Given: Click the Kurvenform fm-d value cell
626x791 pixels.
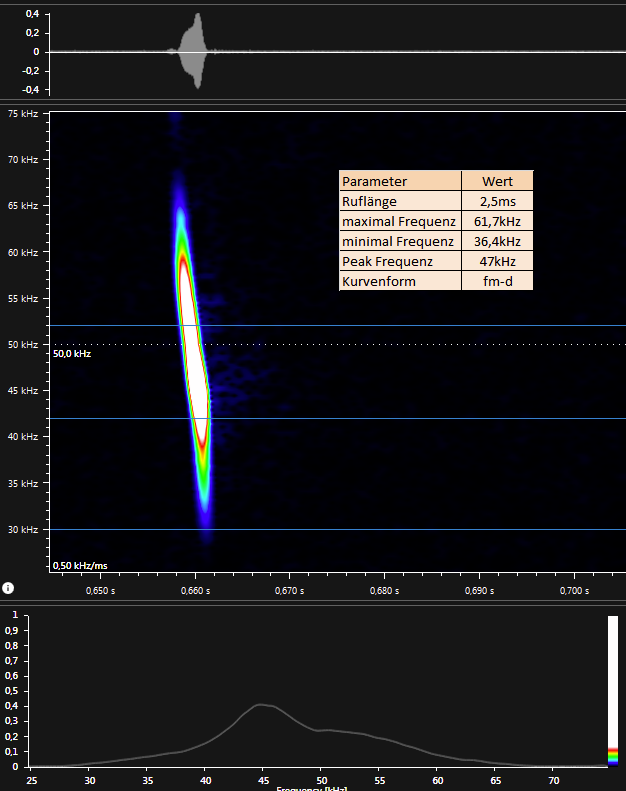Looking at the screenshot, I should (497, 281).
